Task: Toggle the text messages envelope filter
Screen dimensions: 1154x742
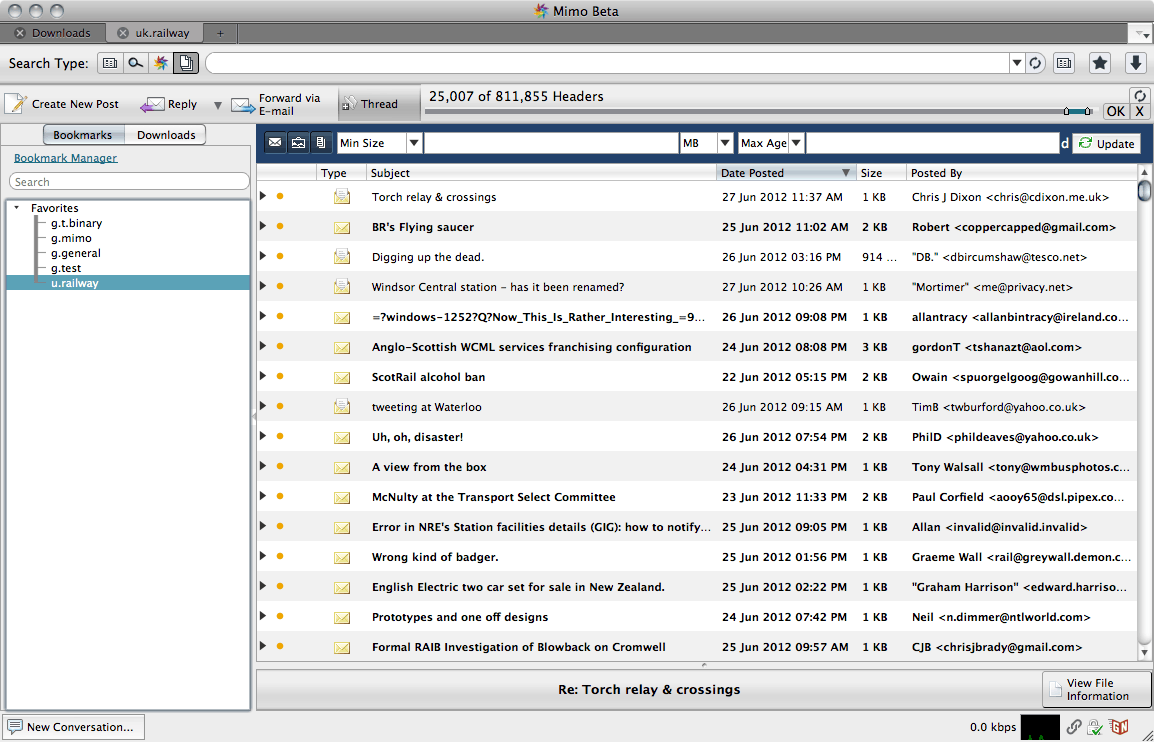Action: pyautogui.click(x=275, y=143)
